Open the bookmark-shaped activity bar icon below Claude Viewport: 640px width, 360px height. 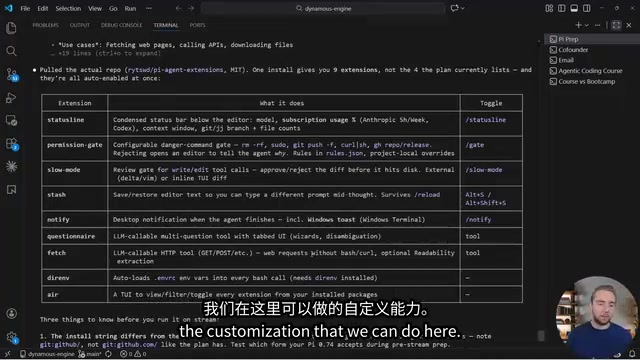[x=11, y=190]
